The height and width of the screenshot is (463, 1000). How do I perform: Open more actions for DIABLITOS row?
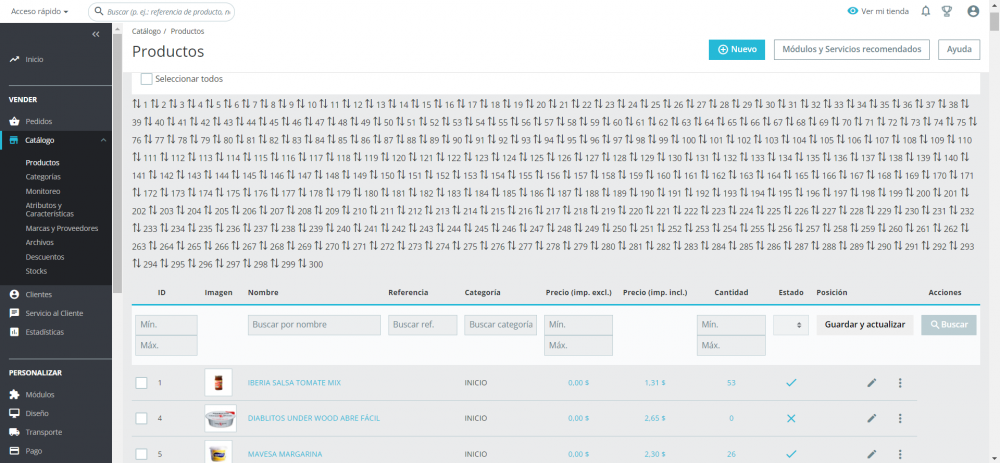pyautogui.click(x=900, y=418)
